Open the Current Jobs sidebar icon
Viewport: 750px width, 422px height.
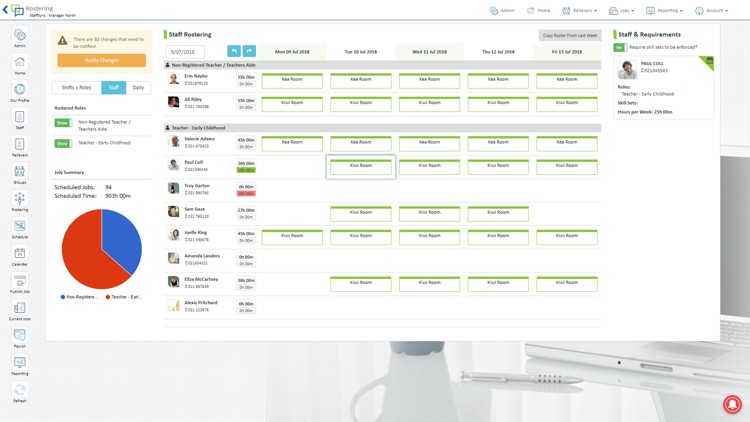(20, 308)
